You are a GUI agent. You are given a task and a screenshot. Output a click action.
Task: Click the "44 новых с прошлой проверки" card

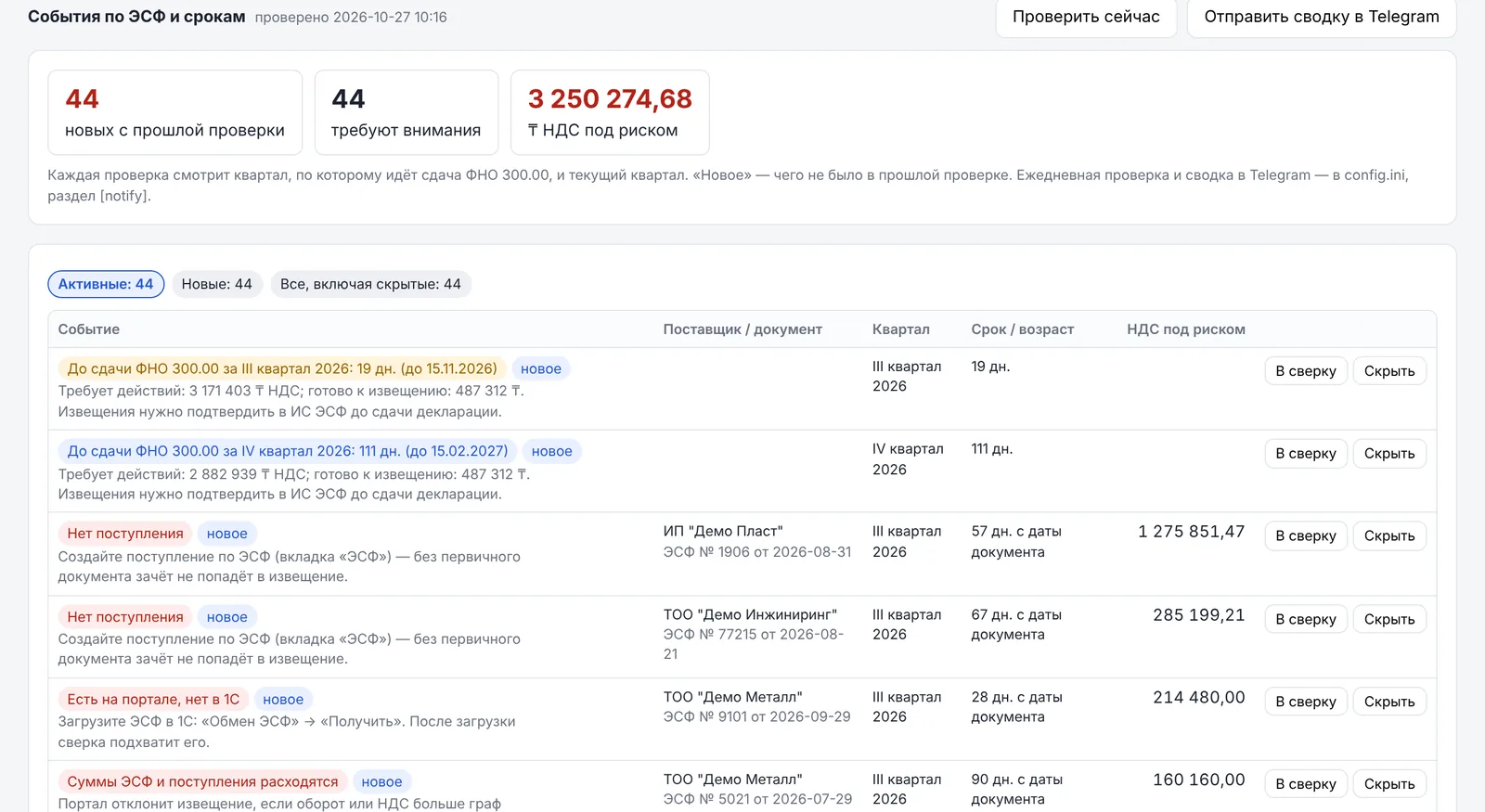[x=174, y=112]
